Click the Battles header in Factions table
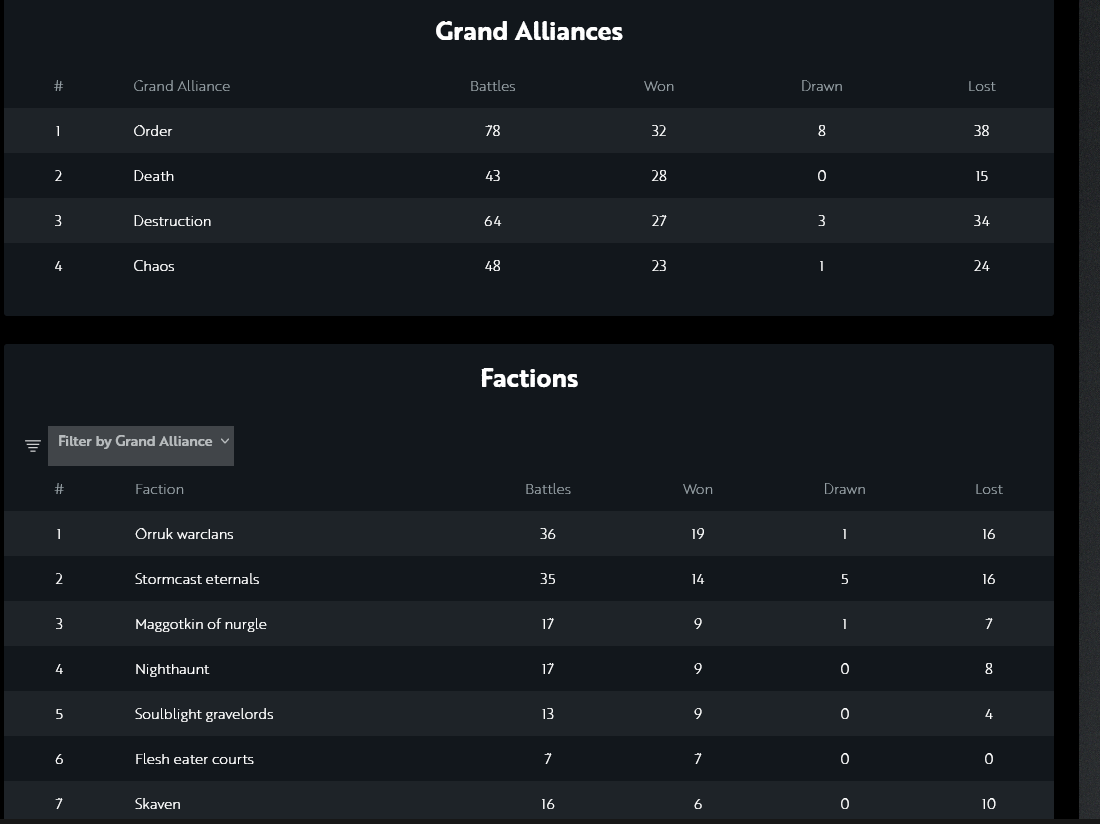This screenshot has height=824, width=1100. [548, 489]
